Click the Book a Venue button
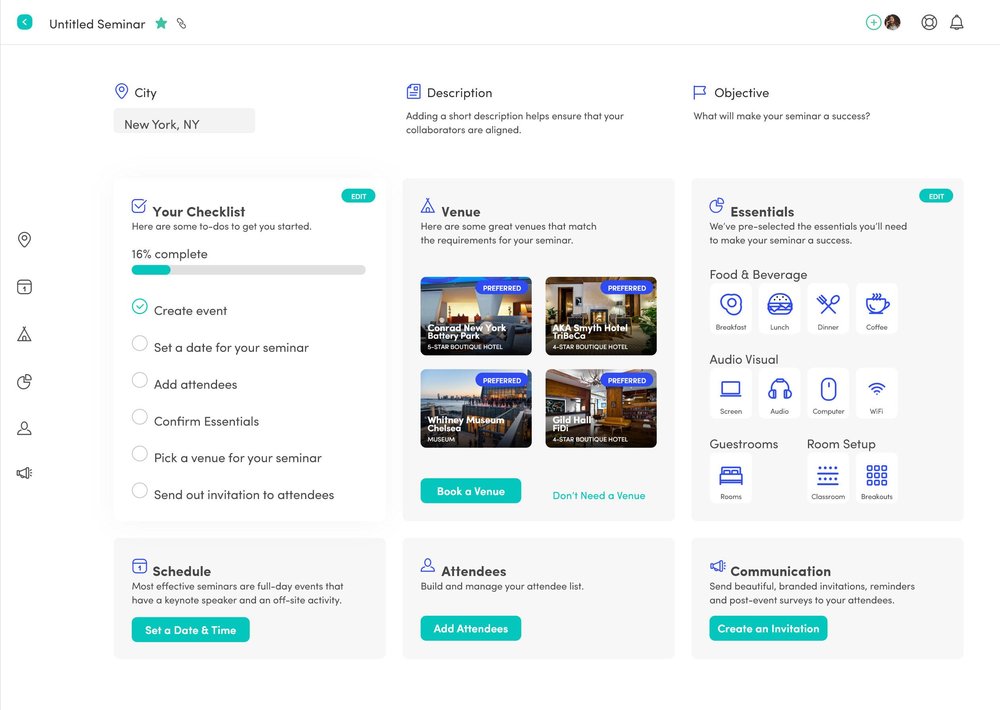This screenshot has height=710, width=1000. click(x=471, y=491)
